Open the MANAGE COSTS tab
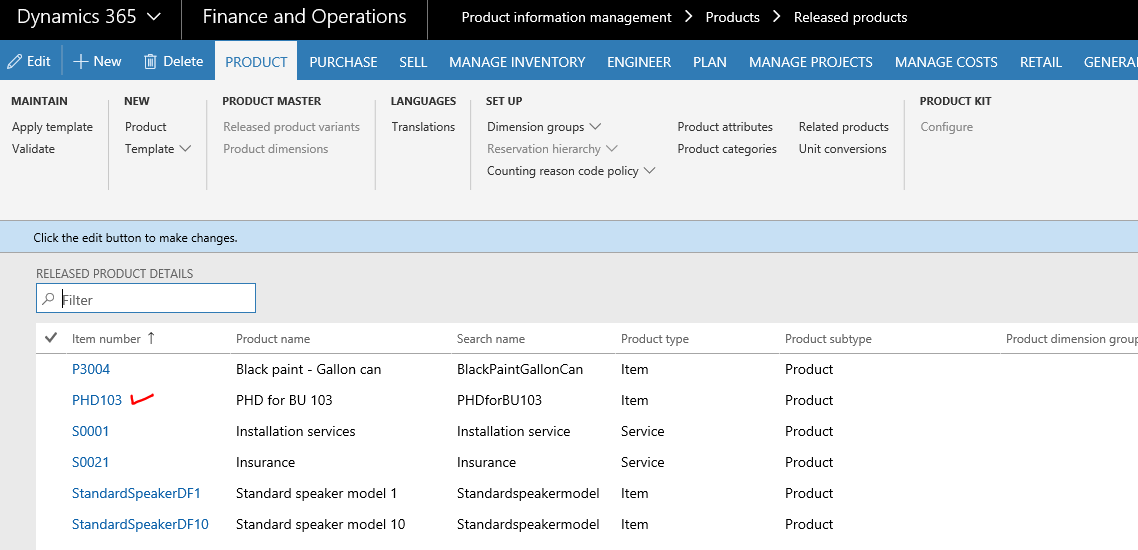 946,62
